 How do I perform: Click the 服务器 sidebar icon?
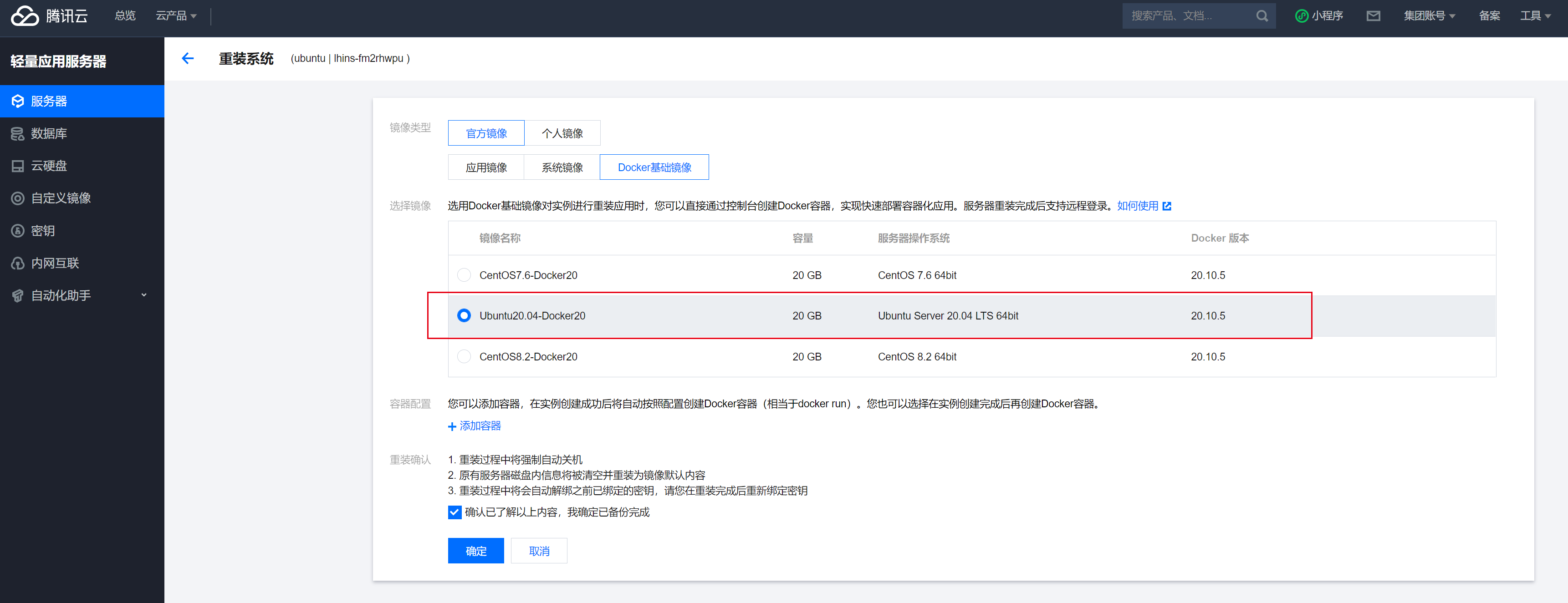(18, 101)
